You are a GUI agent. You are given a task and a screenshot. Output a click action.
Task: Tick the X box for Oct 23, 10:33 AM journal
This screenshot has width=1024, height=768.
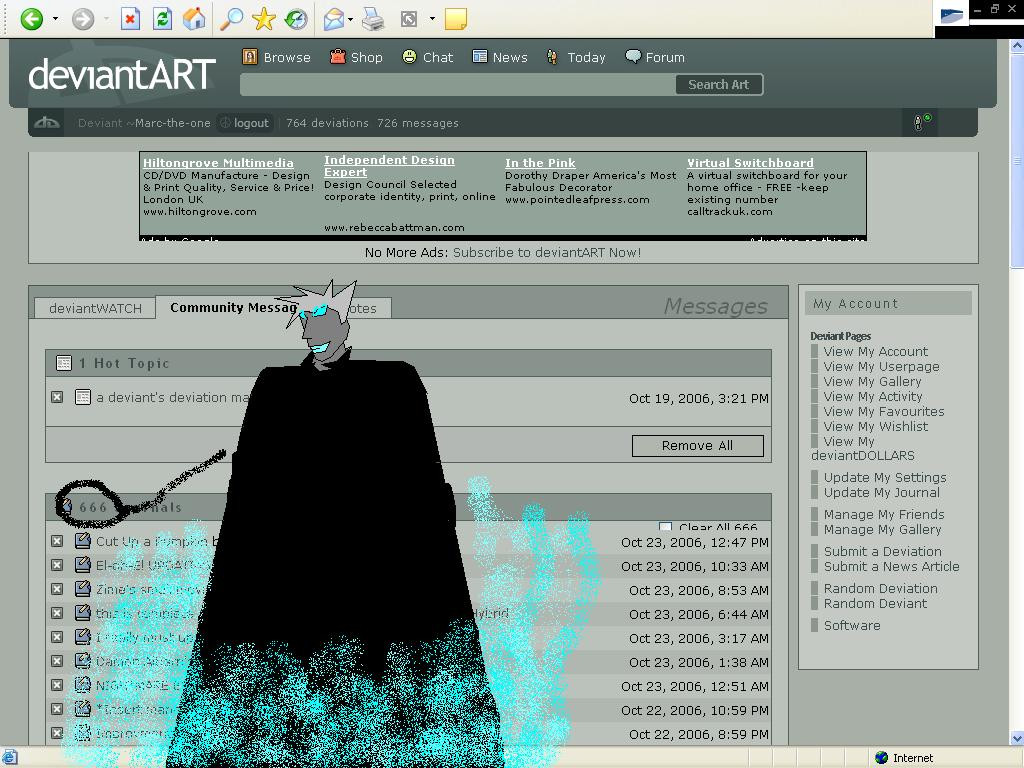point(57,565)
